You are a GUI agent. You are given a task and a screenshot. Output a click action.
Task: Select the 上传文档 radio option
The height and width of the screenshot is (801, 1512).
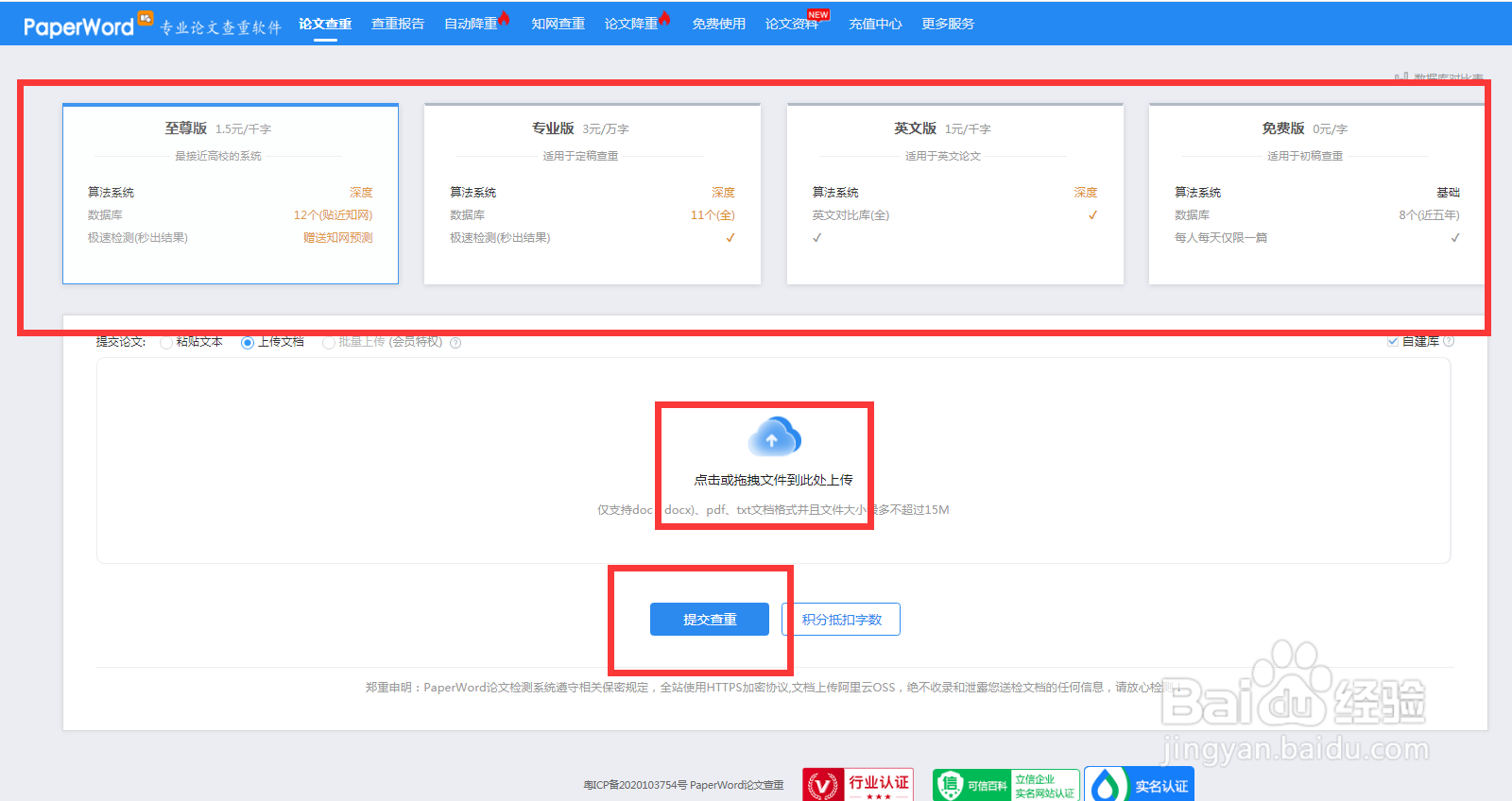coord(248,343)
